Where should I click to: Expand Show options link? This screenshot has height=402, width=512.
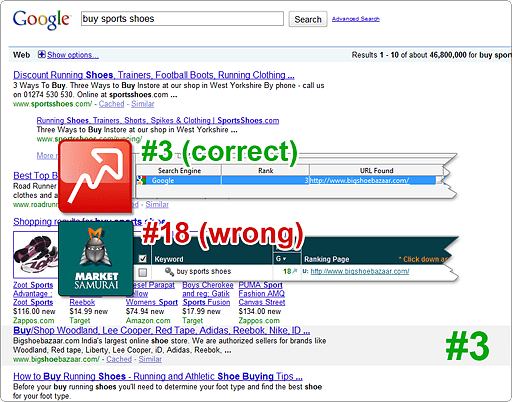(73, 55)
